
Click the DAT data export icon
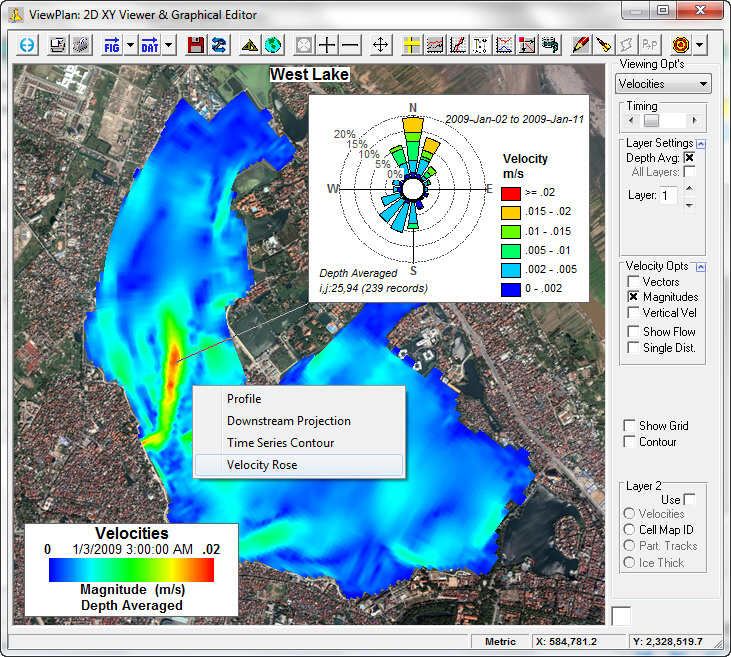click(x=149, y=45)
